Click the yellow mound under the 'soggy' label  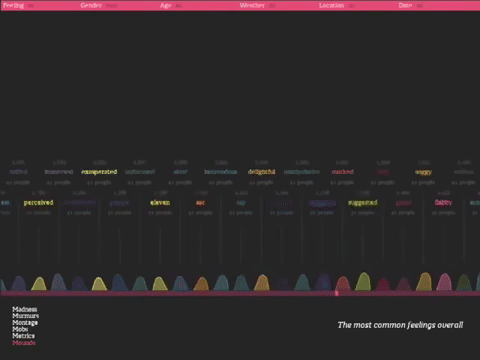(424, 282)
